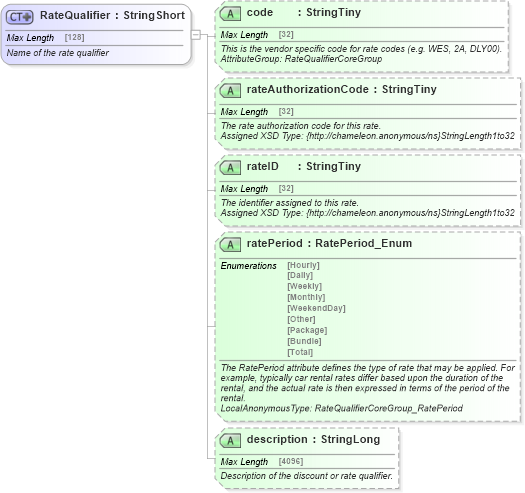
Task: Click the [32] value under rateID
Action: pyautogui.click(x=286, y=189)
